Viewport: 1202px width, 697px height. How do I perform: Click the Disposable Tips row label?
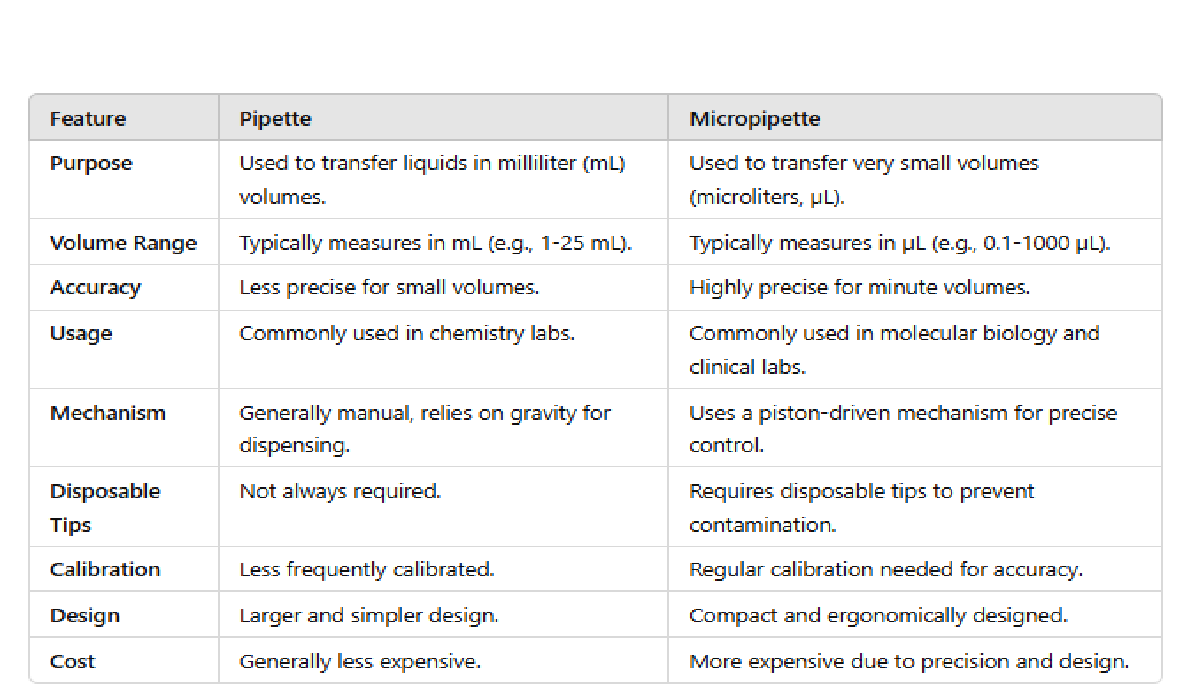pyautogui.click(x=104, y=507)
